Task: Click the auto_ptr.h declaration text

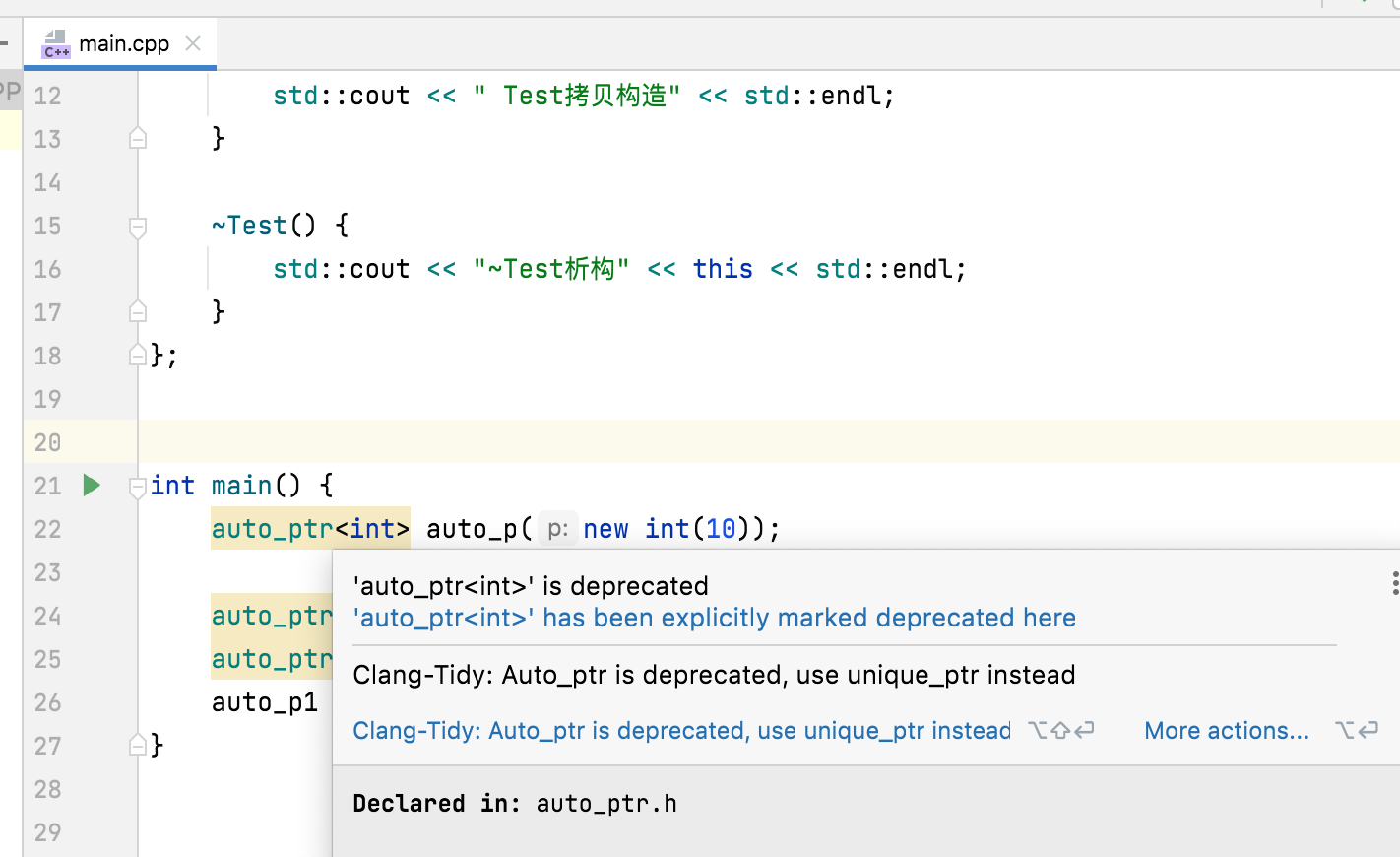Action: point(606,804)
